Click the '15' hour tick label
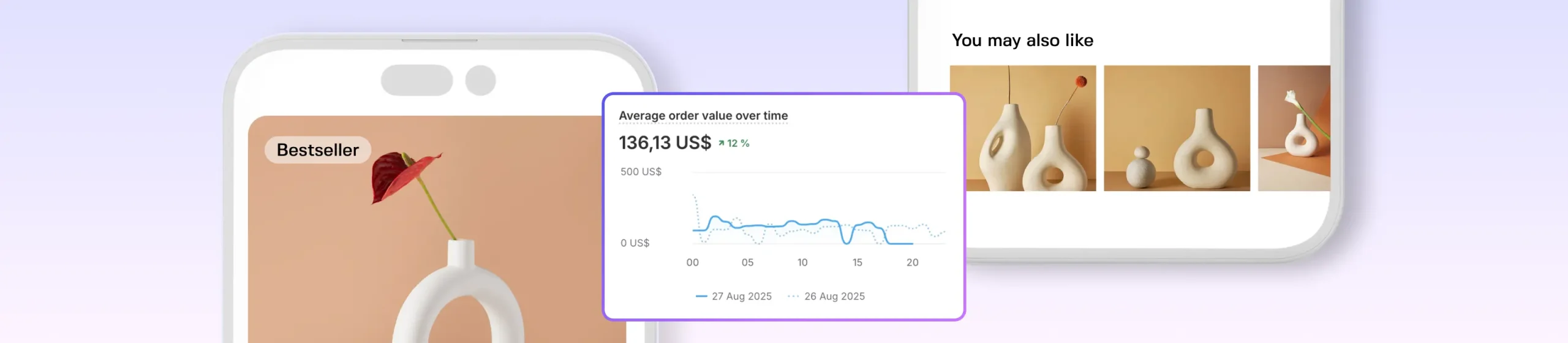Image resolution: width=1568 pixels, height=343 pixels. coord(857,263)
